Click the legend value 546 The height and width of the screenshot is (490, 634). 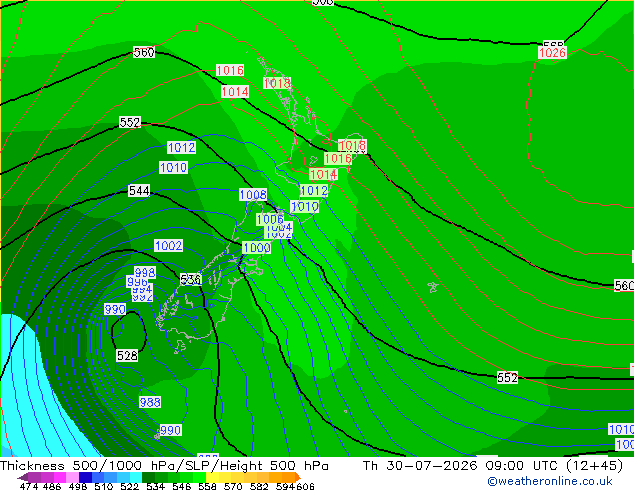pyautogui.click(x=182, y=486)
